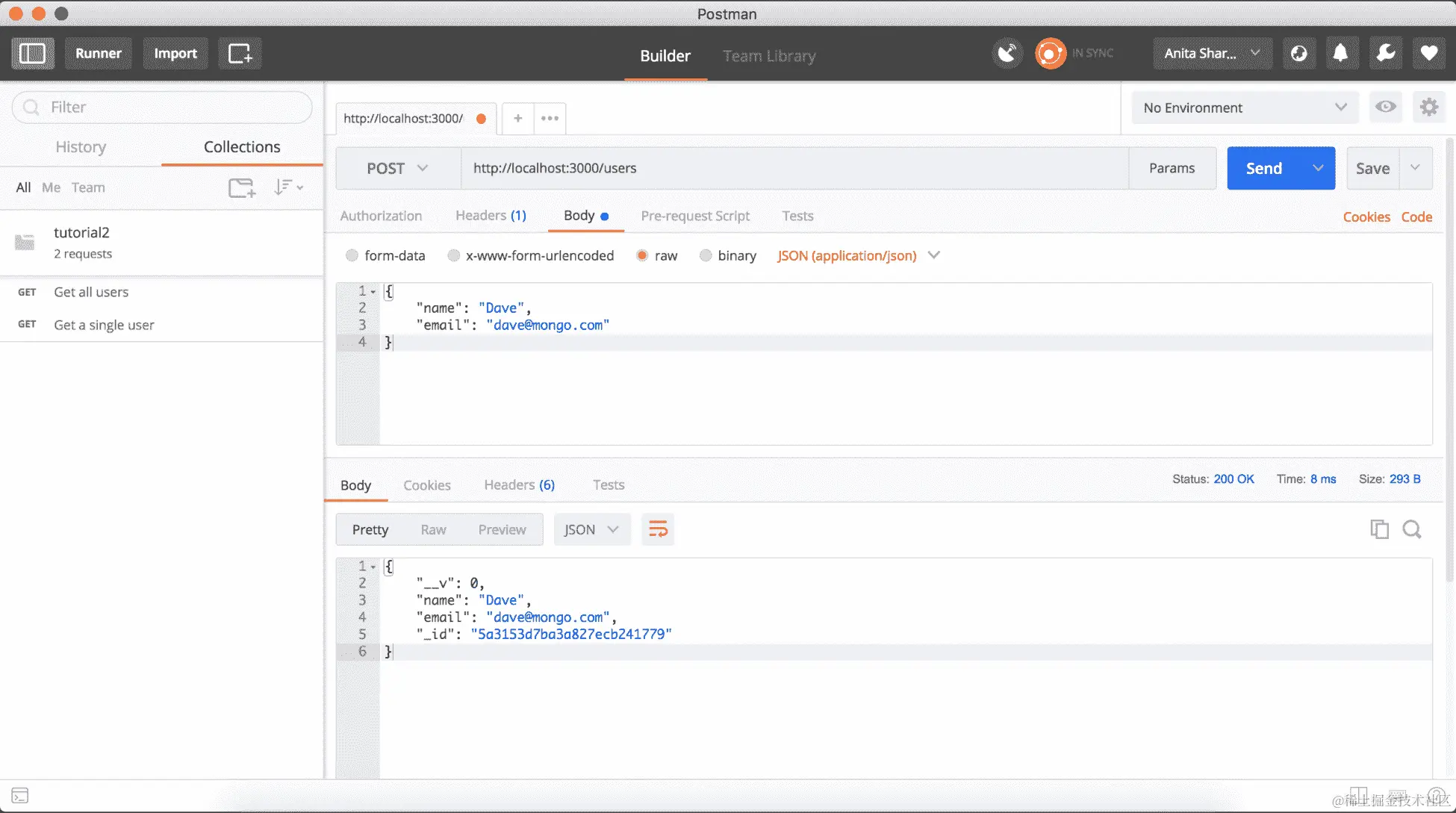
Task: Switch to the History tab
Action: point(81,147)
